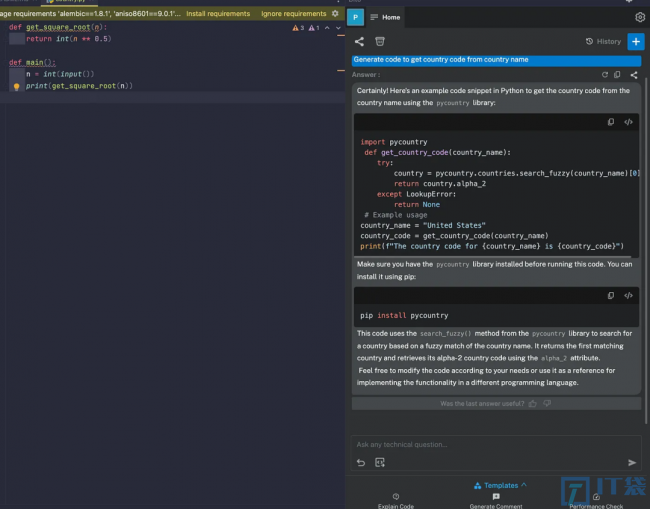Click the 1 weak warning indicator icon
The width and height of the screenshot is (650, 509).
click(314, 28)
